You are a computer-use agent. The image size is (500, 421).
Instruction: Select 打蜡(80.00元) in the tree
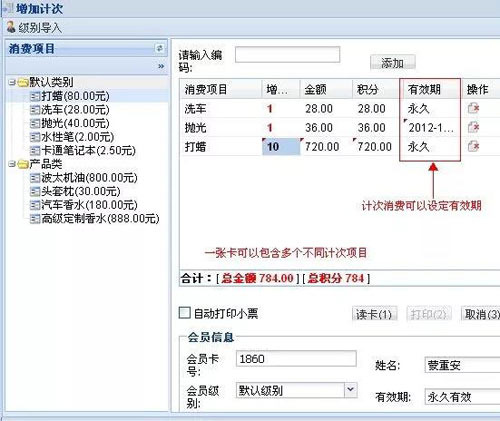(x=75, y=96)
